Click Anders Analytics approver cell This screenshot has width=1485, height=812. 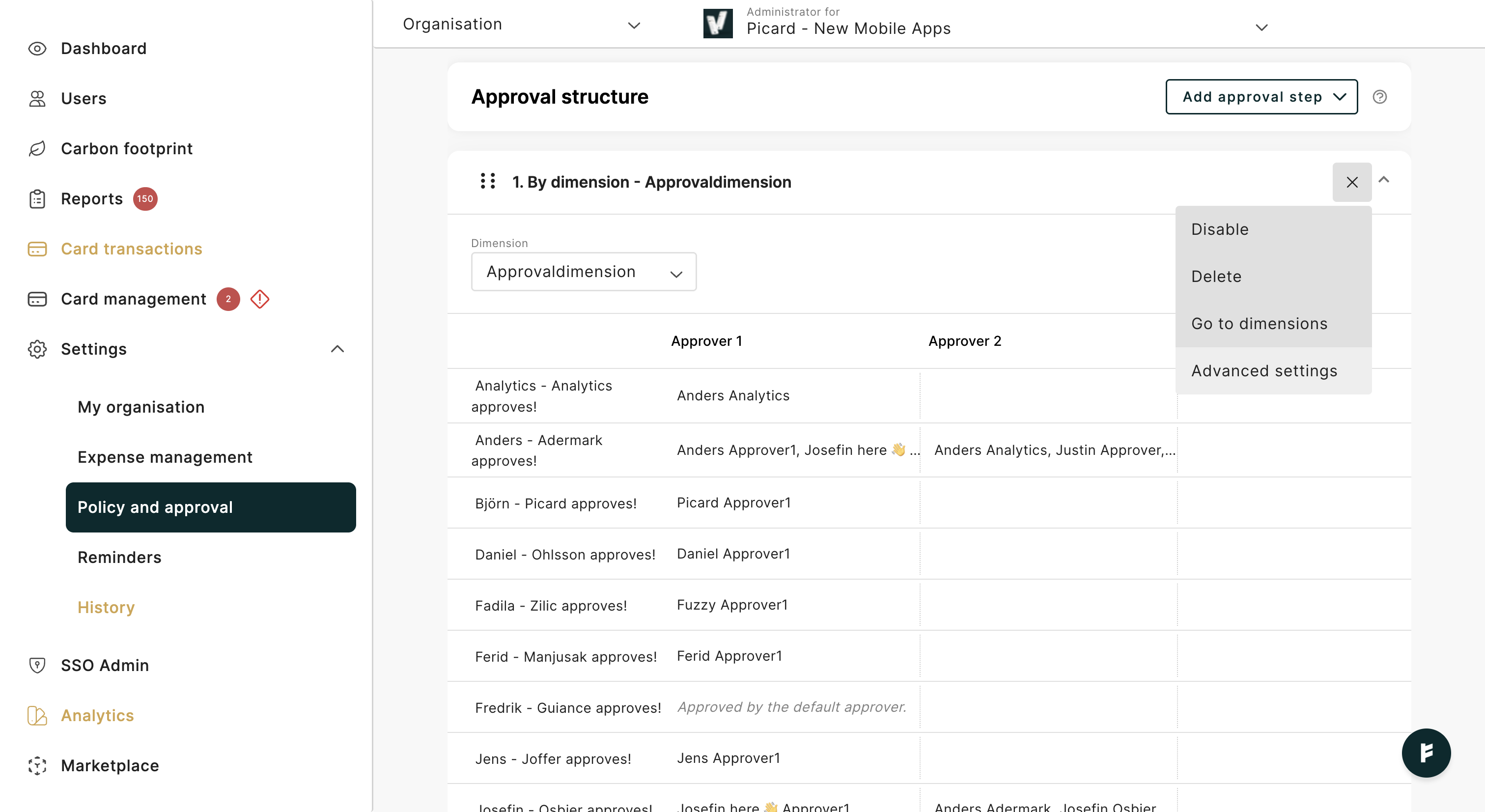click(733, 395)
